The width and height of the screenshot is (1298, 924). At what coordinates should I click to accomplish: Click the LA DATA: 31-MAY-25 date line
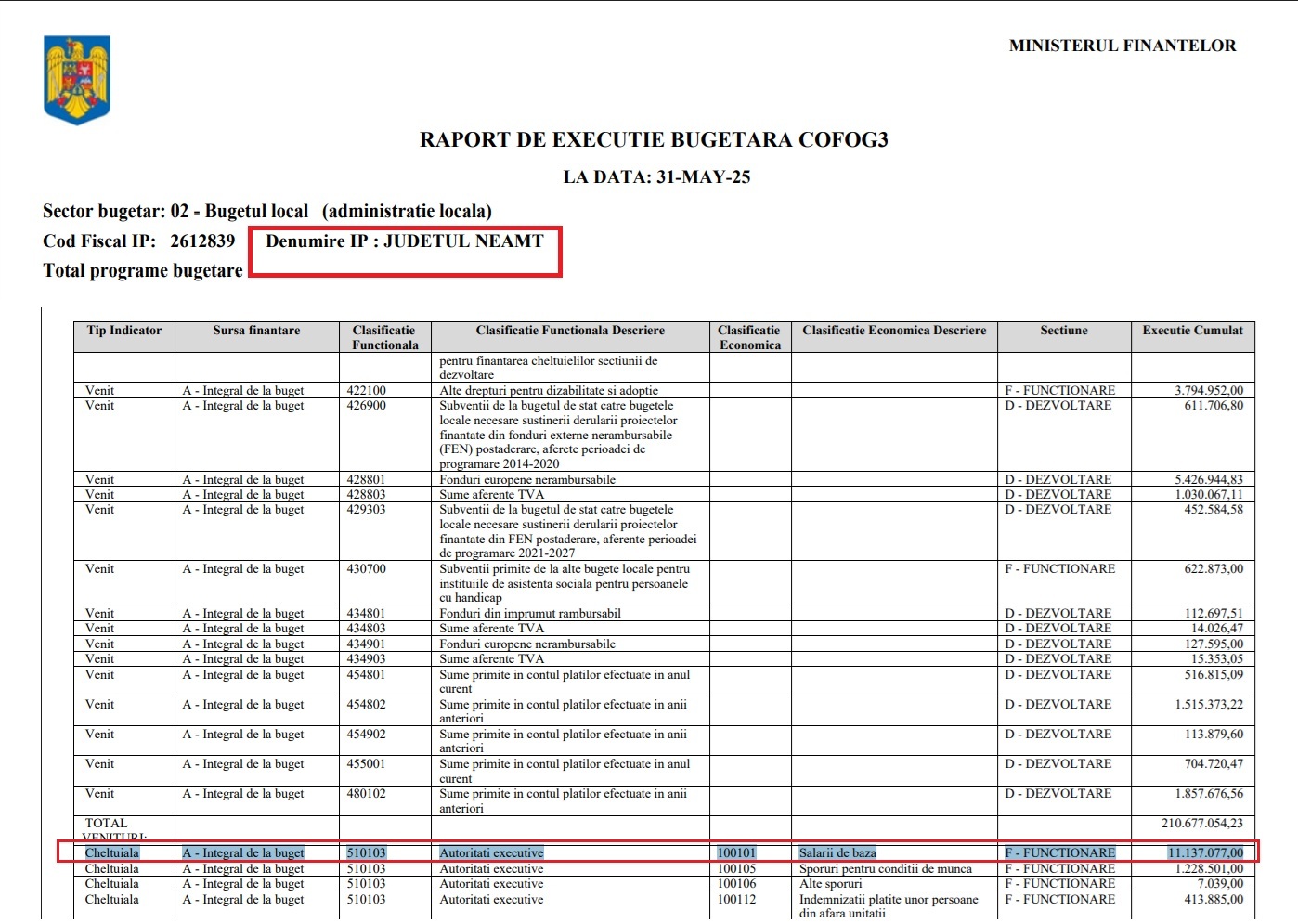click(x=656, y=177)
